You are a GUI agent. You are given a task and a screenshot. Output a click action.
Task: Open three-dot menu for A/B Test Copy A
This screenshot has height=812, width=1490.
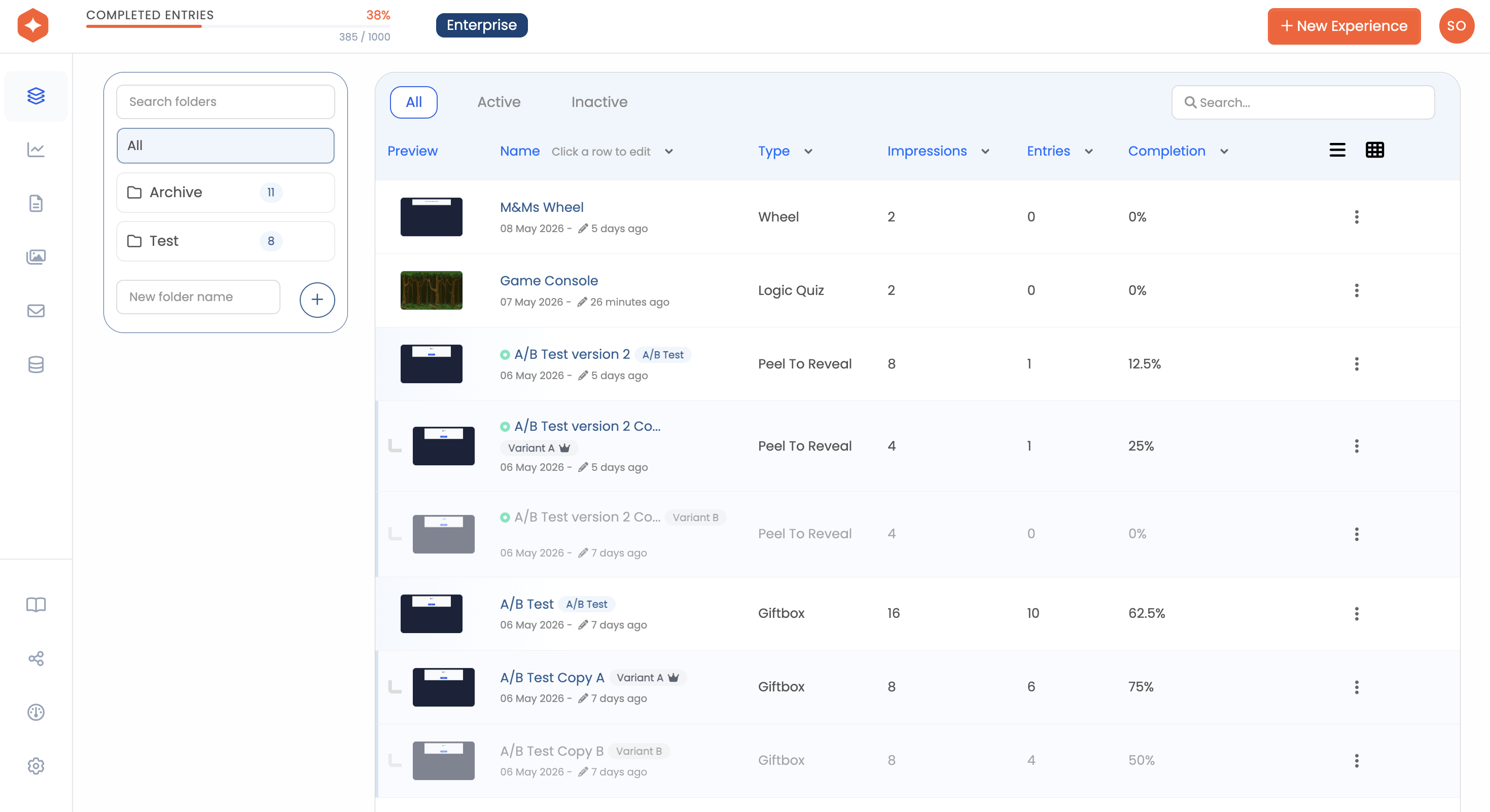tap(1357, 687)
